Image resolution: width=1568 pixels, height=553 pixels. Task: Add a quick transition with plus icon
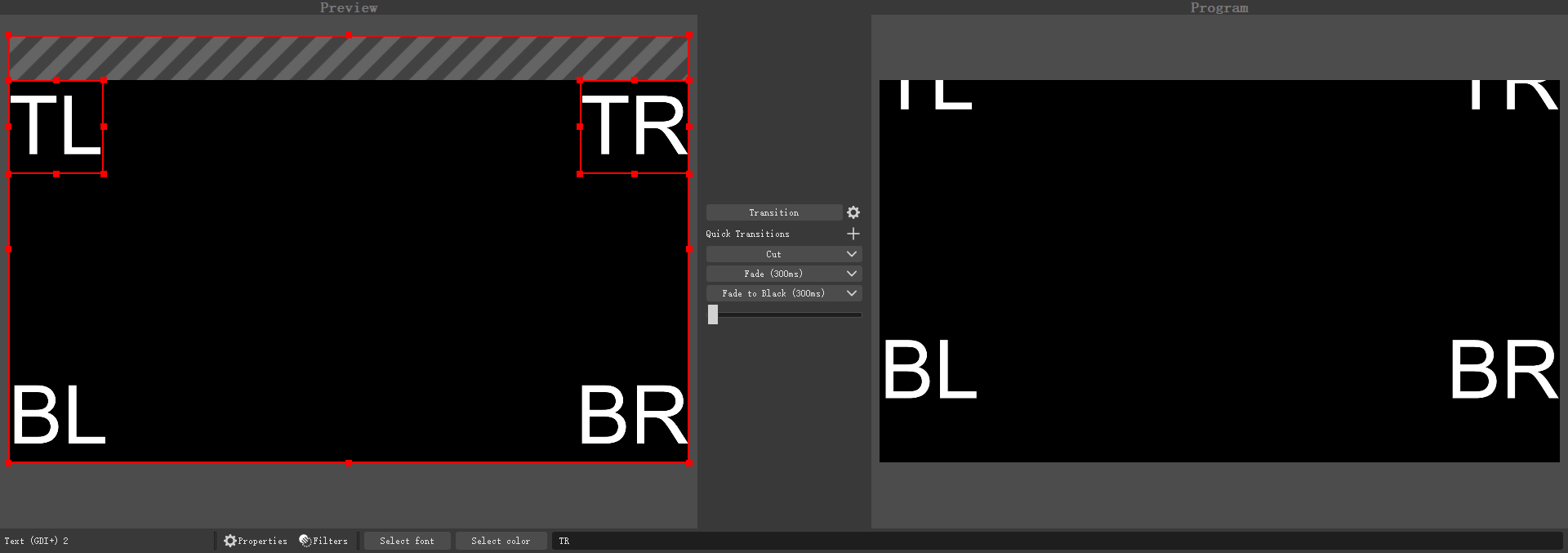coord(853,234)
